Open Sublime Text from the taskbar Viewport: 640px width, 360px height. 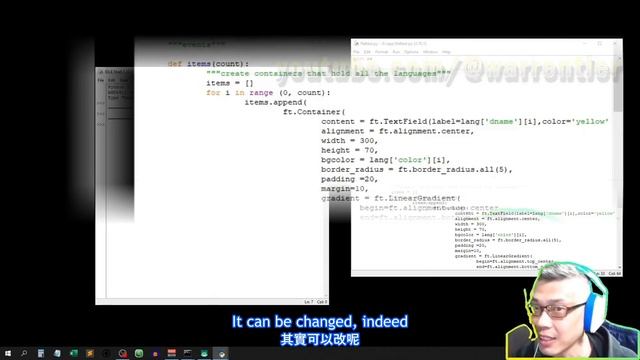(90, 353)
